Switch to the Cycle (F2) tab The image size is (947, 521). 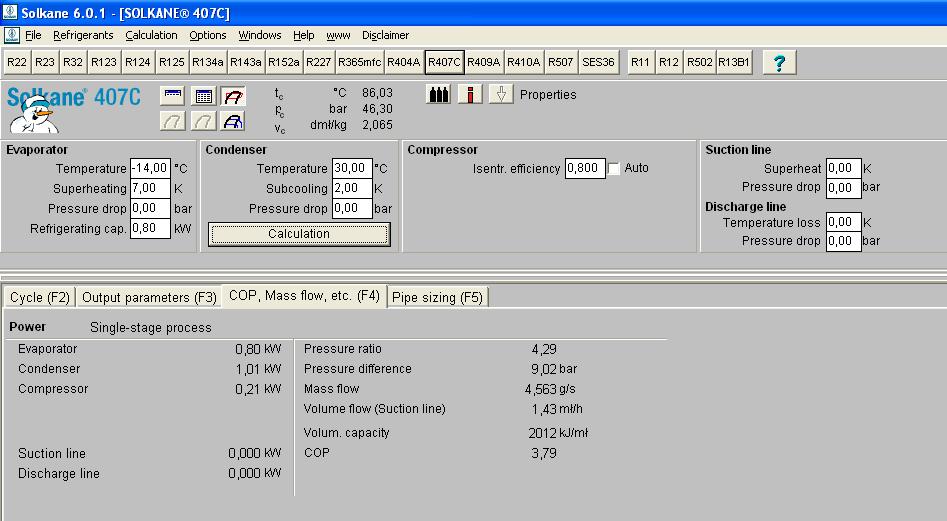point(40,298)
